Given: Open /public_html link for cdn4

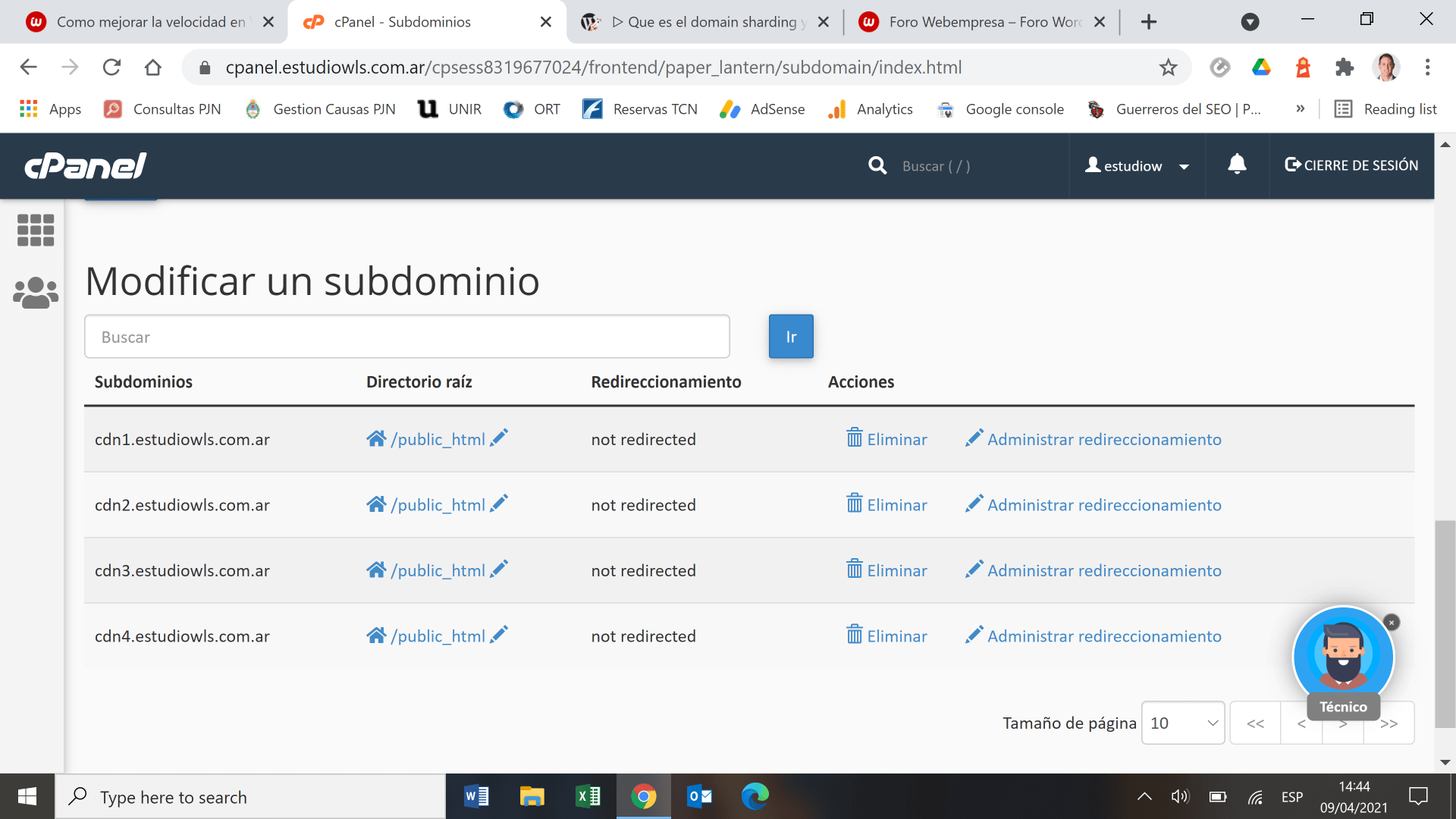Looking at the screenshot, I should (x=438, y=636).
